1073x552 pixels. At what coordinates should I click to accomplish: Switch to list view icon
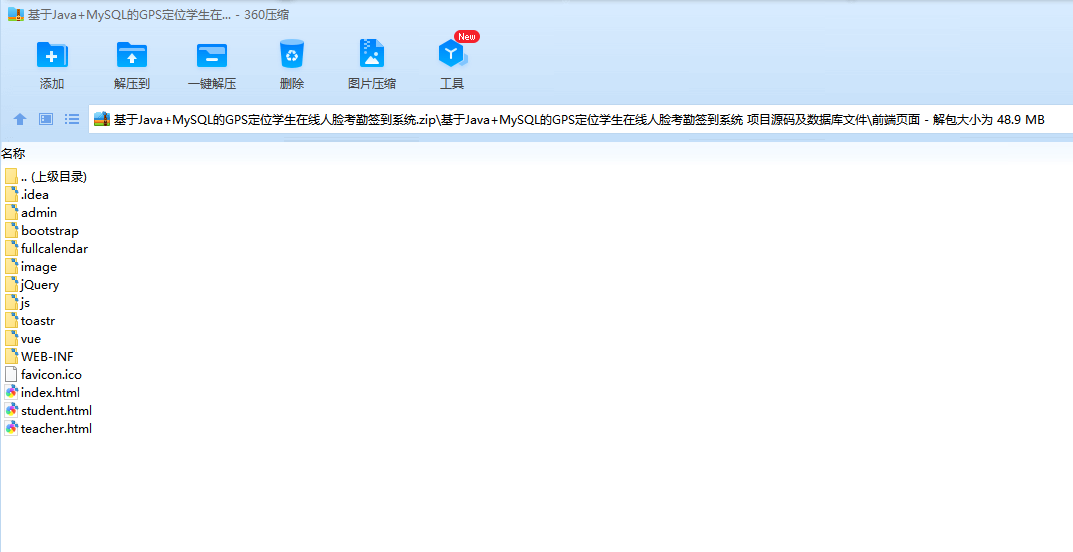[x=72, y=119]
